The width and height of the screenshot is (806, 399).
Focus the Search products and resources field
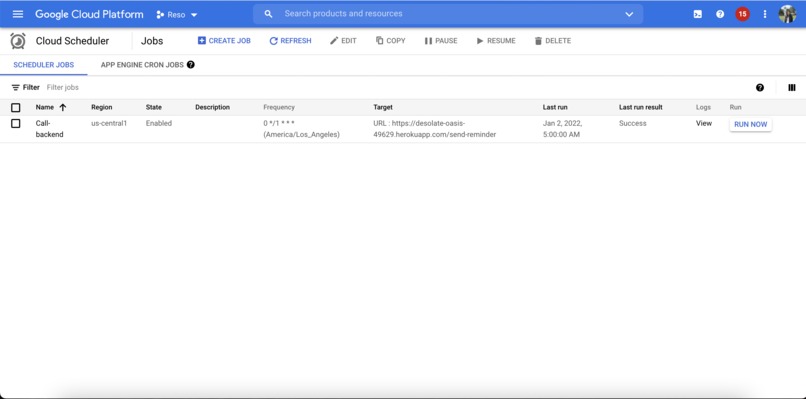click(447, 14)
